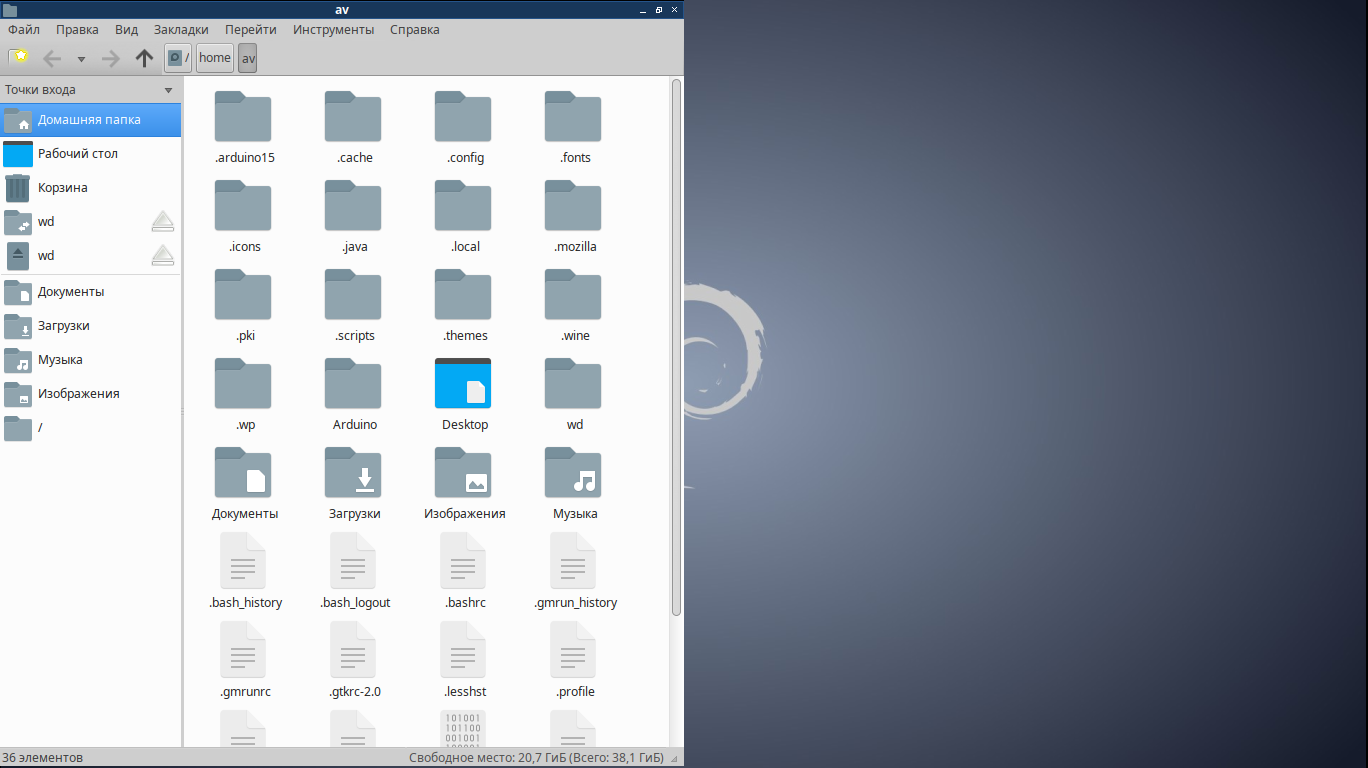
Task: Open Изображения bookmark in the sidebar
Action: pos(90,394)
